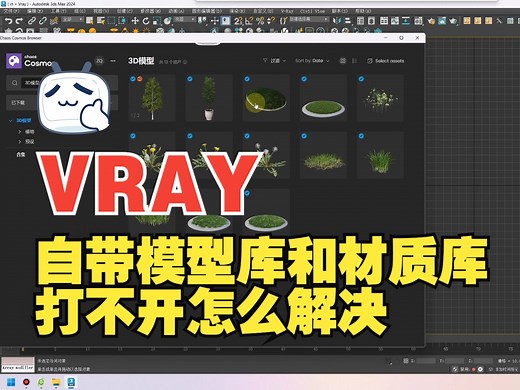Click the Windows Start button

pyautogui.click(x=11, y=382)
